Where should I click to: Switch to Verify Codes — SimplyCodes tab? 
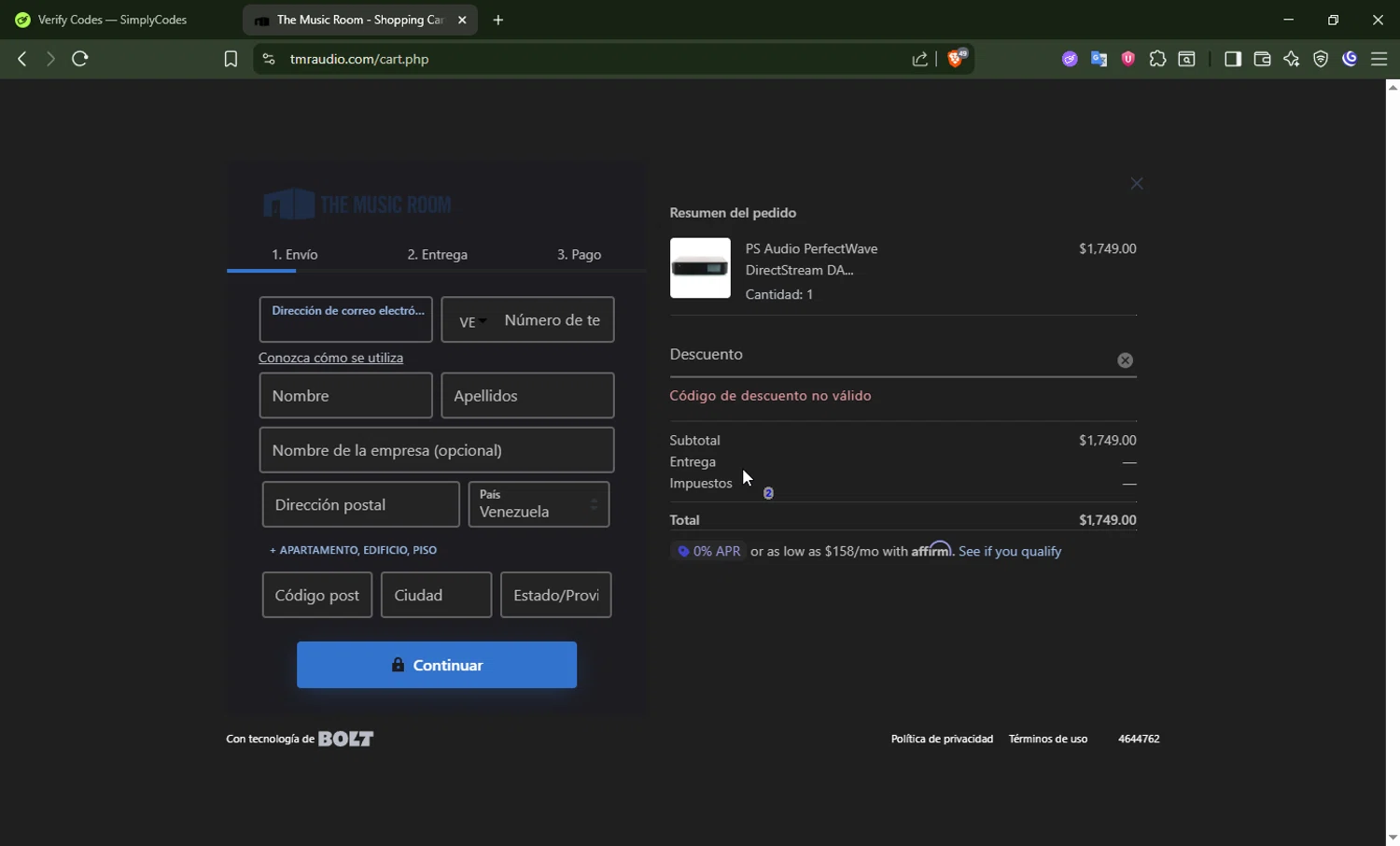pos(112,20)
